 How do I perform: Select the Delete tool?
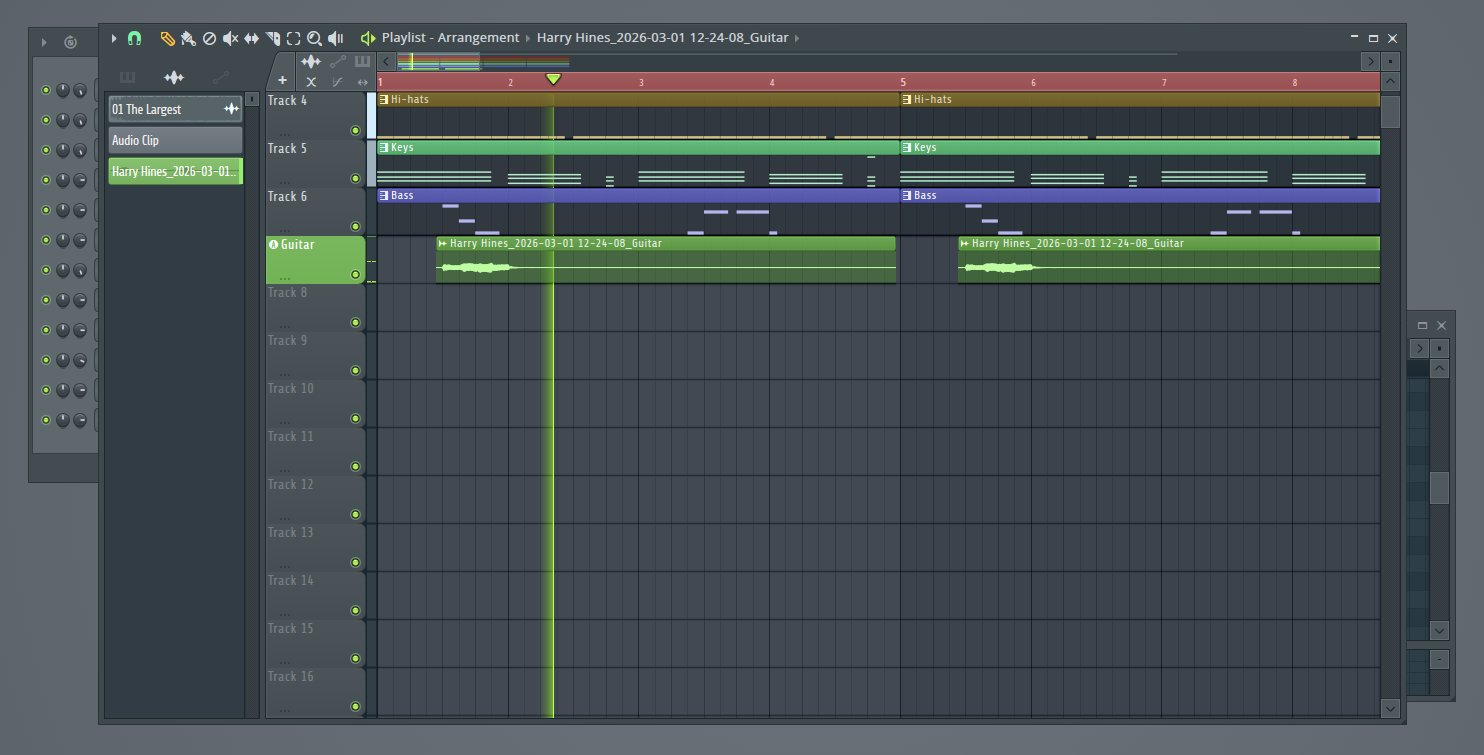pos(209,38)
